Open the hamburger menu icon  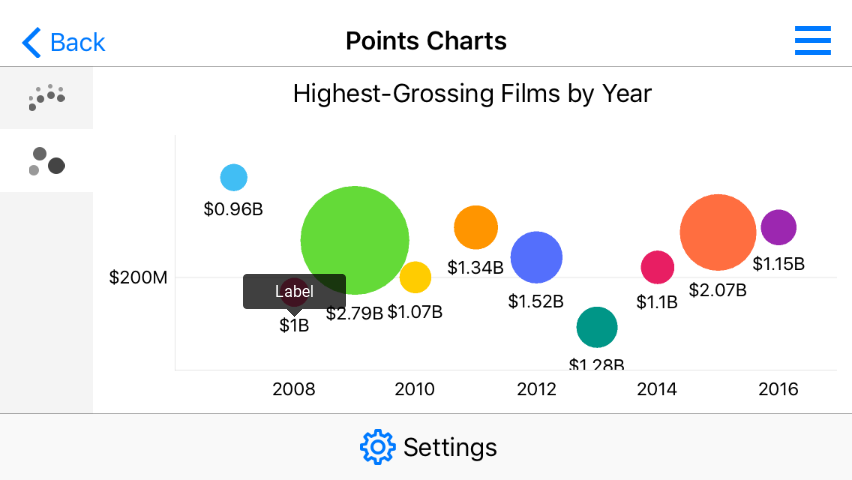(x=812, y=41)
